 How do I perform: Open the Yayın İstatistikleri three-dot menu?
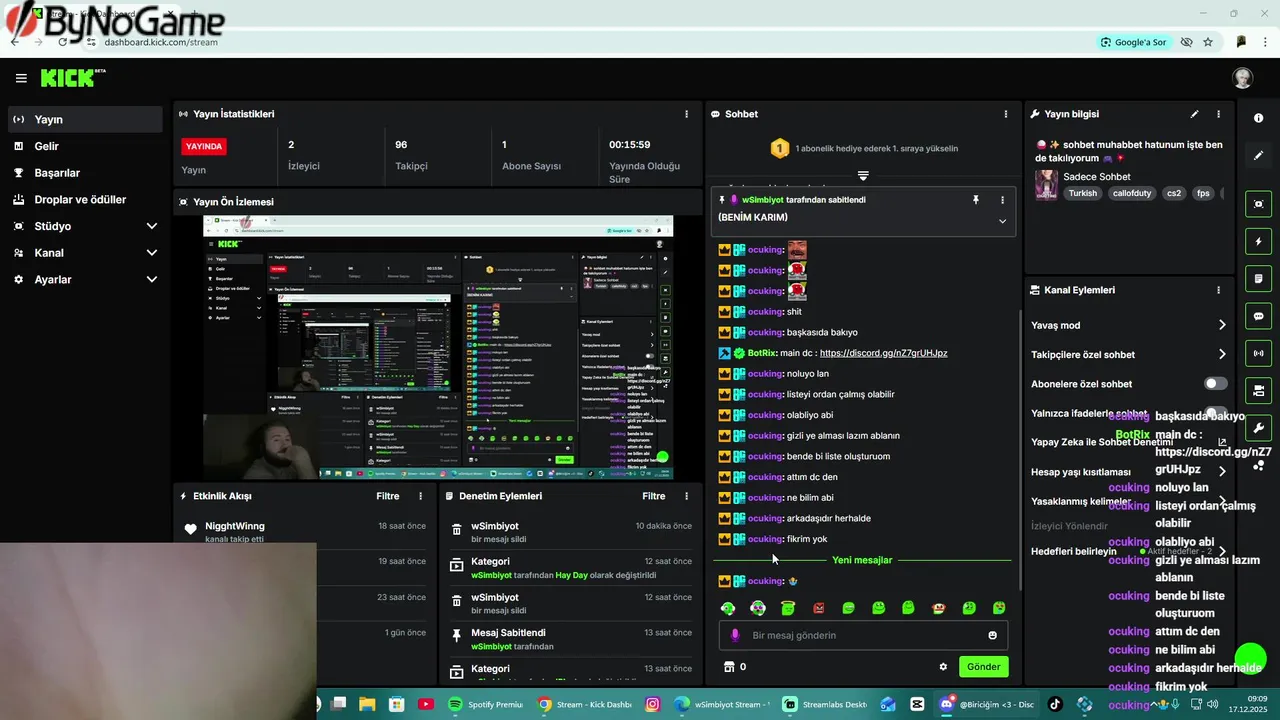pyautogui.click(x=686, y=114)
